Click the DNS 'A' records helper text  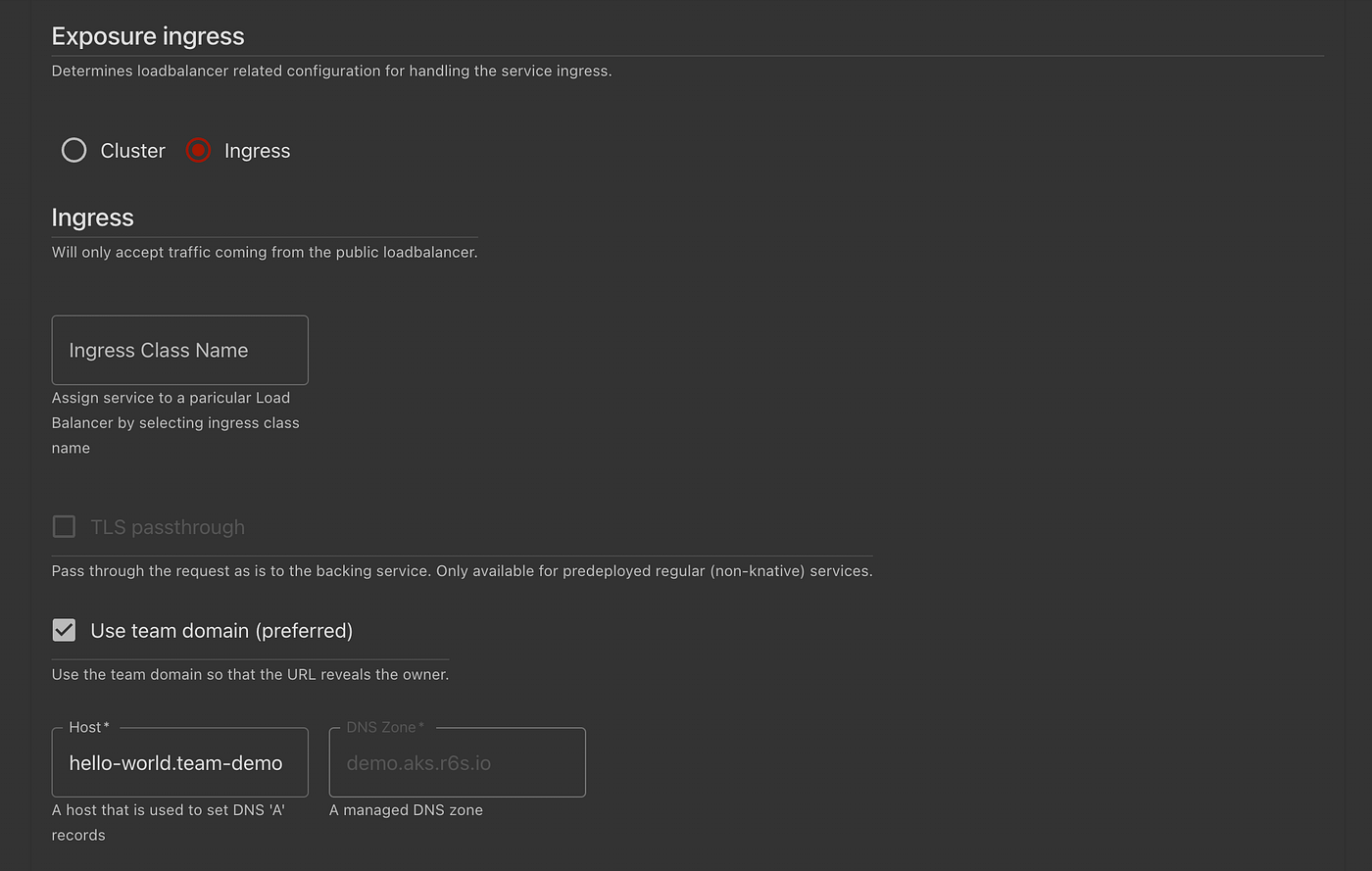tap(169, 822)
